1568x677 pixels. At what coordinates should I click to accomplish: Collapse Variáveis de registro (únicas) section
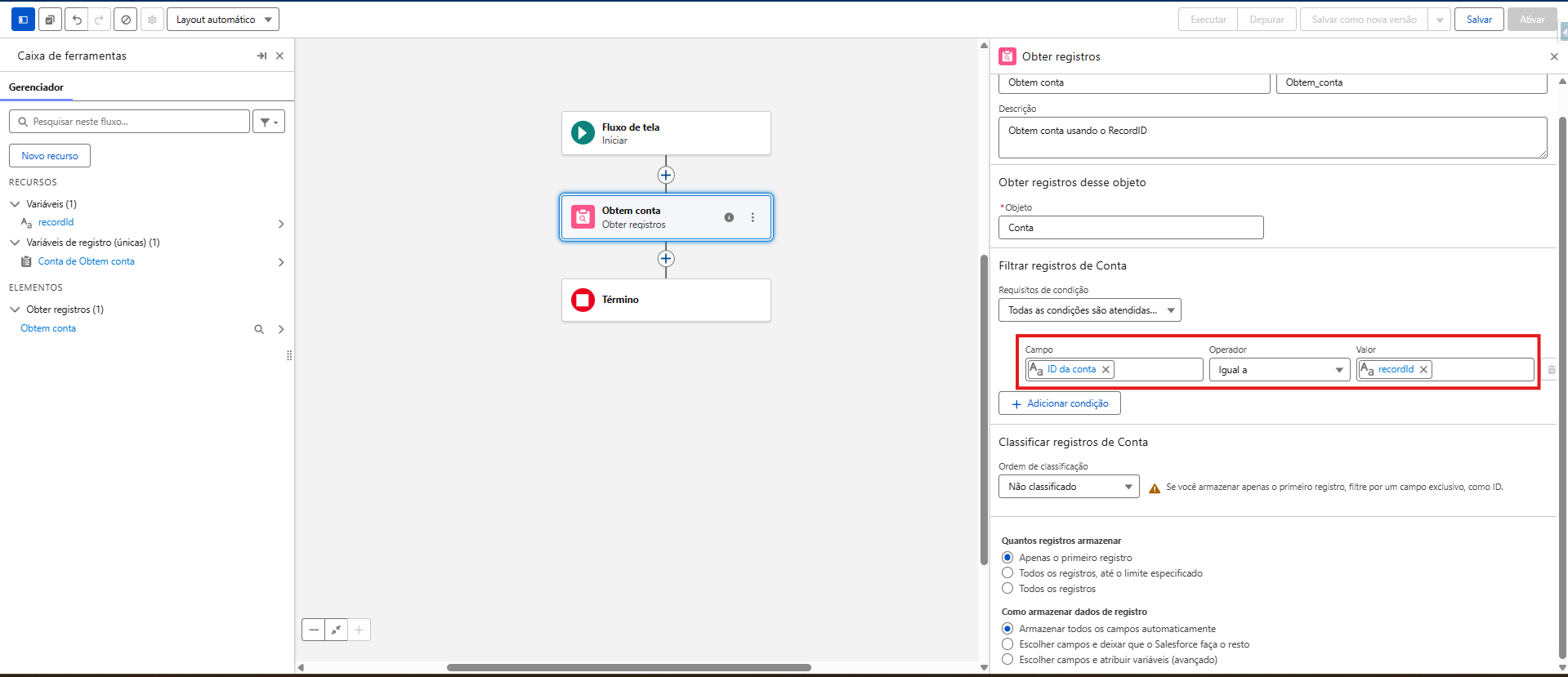(x=15, y=243)
